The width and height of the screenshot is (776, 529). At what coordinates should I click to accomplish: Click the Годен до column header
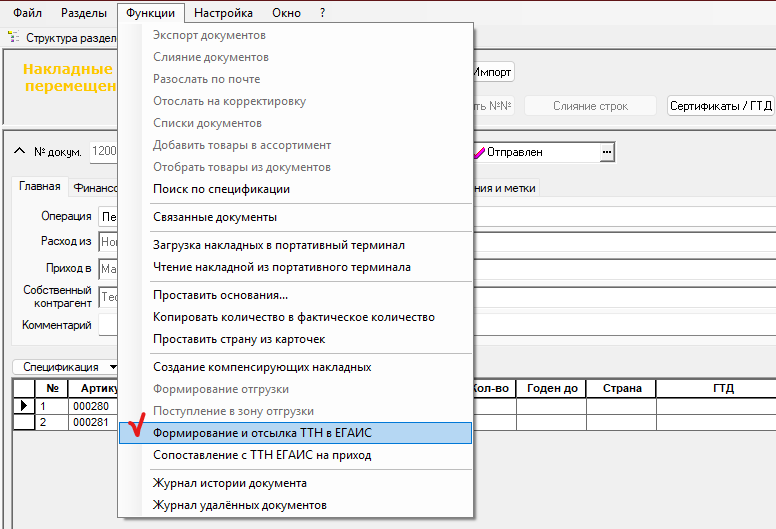point(552,388)
